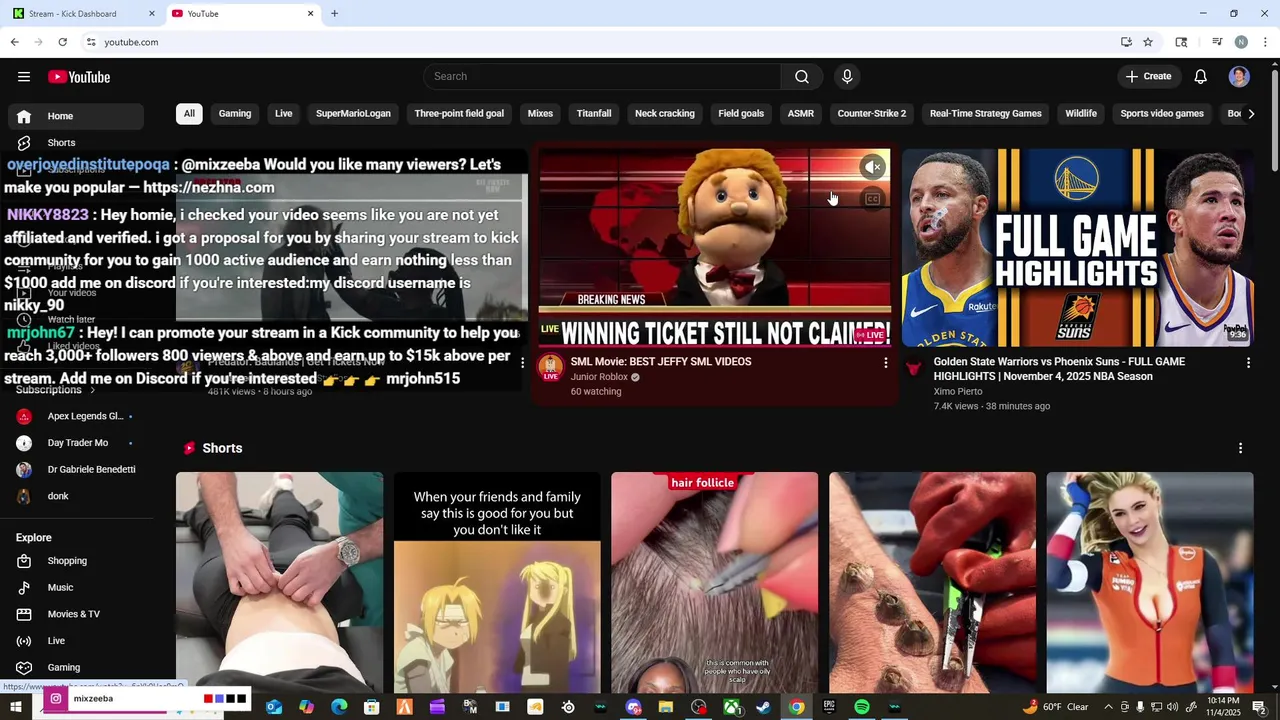This screenshot has width=1280, height=720.
Task: Select the Titanfall chip
Action: coord(594,114)
